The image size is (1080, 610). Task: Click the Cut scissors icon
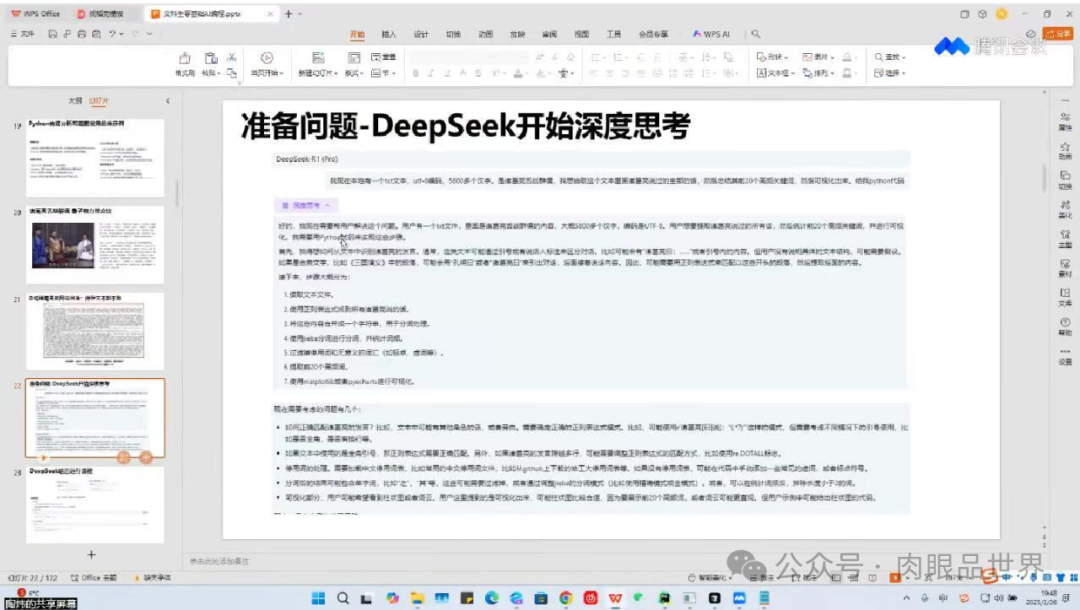(x=232, y=57)
